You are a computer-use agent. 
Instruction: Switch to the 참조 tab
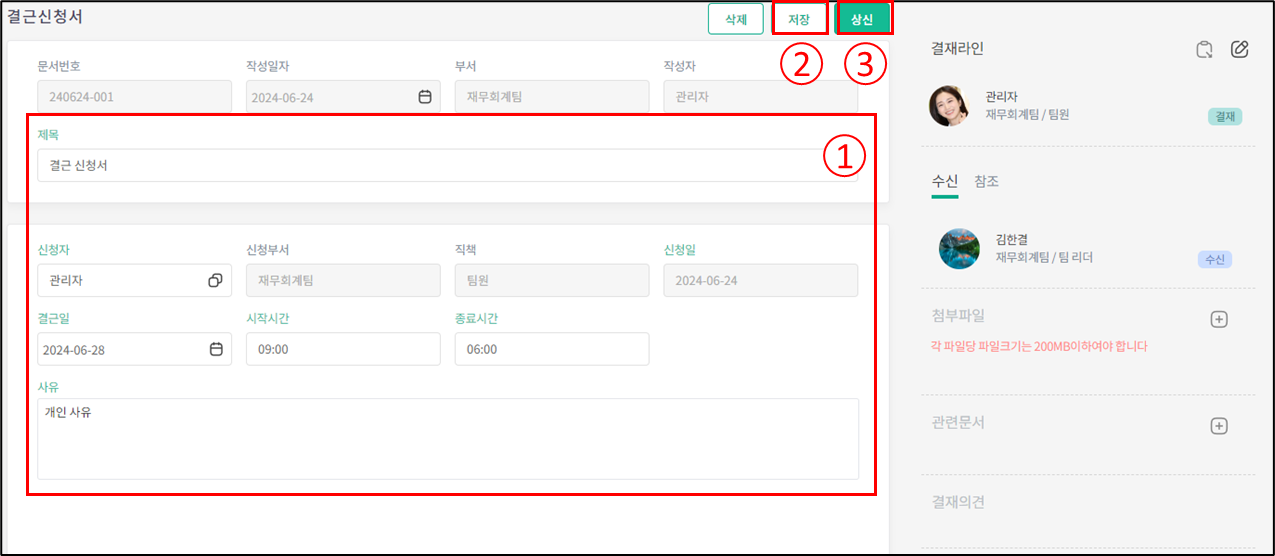(986, 182)
